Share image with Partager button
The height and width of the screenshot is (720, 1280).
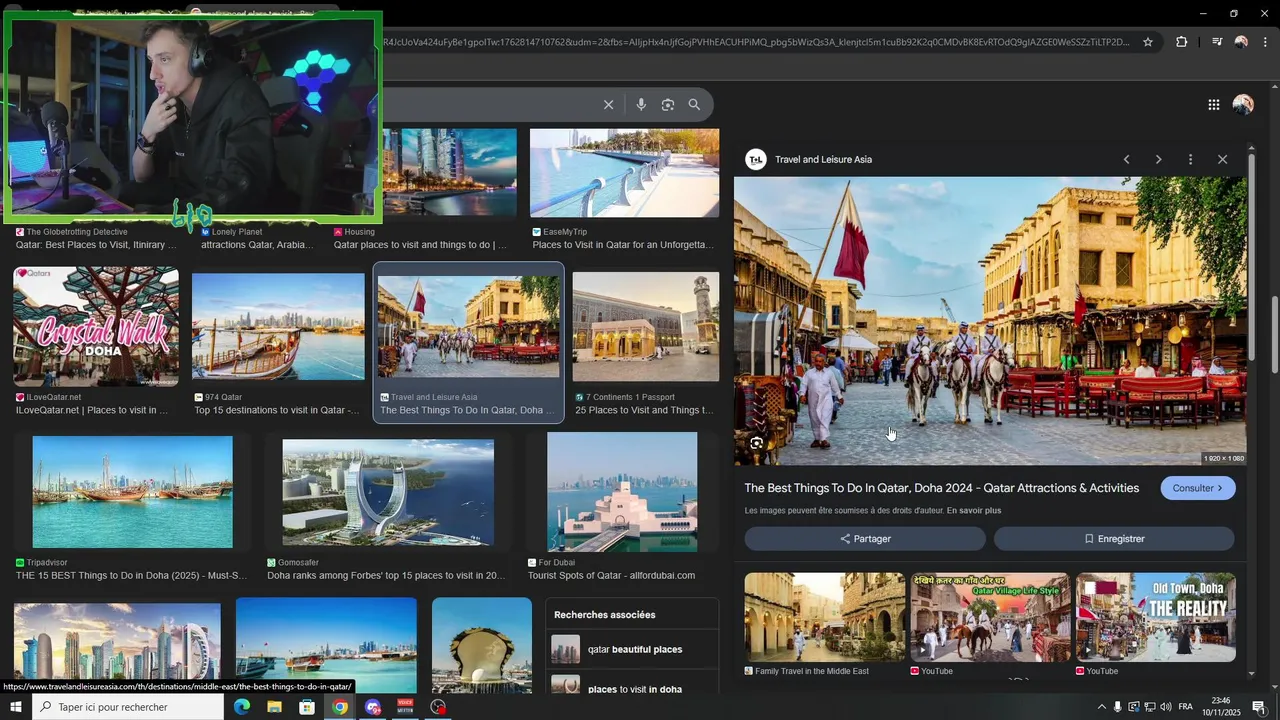[x=865, y=539]
